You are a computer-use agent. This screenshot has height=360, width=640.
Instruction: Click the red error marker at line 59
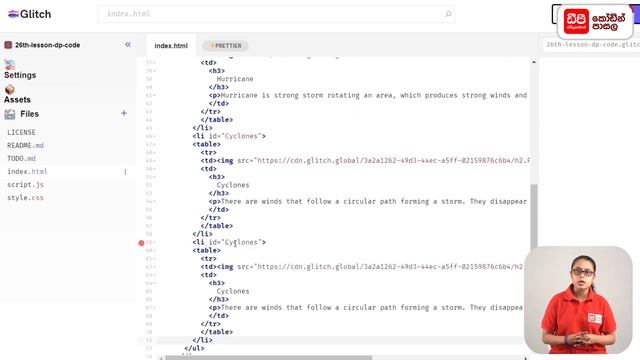(141, 243)
